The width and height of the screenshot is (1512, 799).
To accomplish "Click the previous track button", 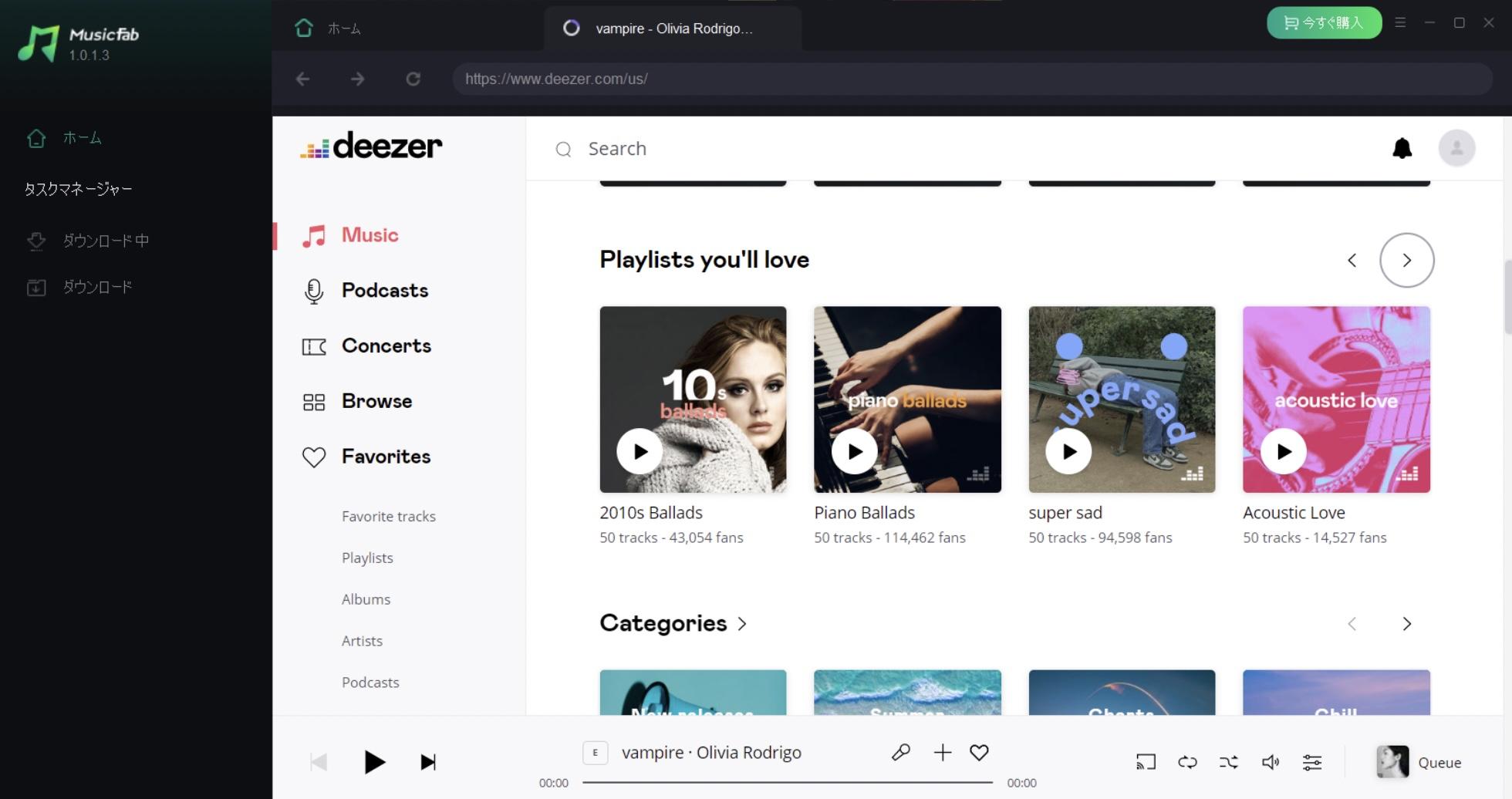I will click(x=318, y=763).
